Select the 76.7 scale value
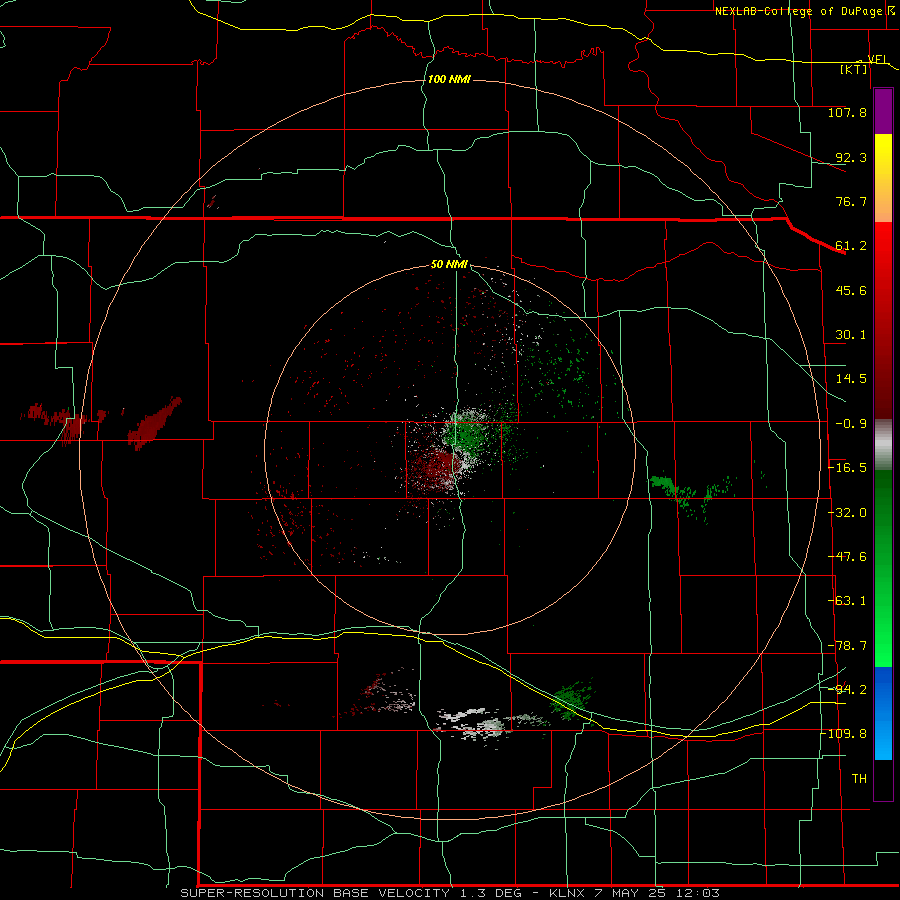 851,201
